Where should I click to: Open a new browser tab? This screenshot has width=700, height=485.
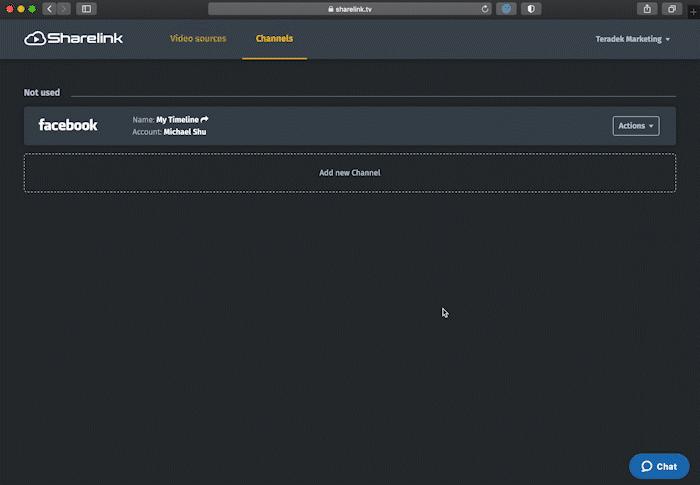692,9
